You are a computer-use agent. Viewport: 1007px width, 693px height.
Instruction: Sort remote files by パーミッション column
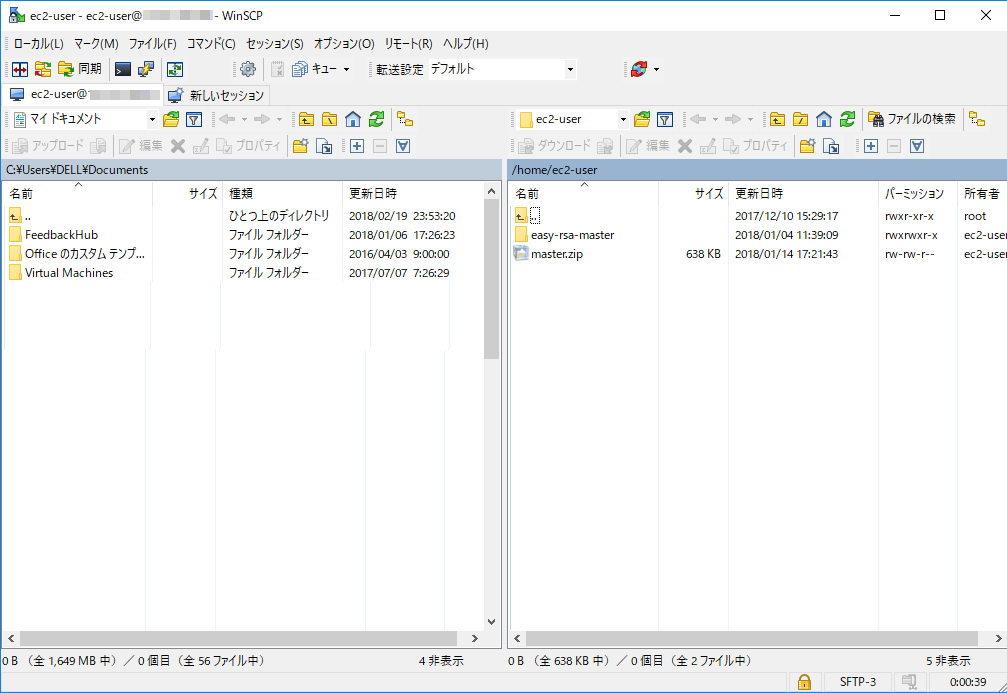pyautogui.click(x=917, y=193)
